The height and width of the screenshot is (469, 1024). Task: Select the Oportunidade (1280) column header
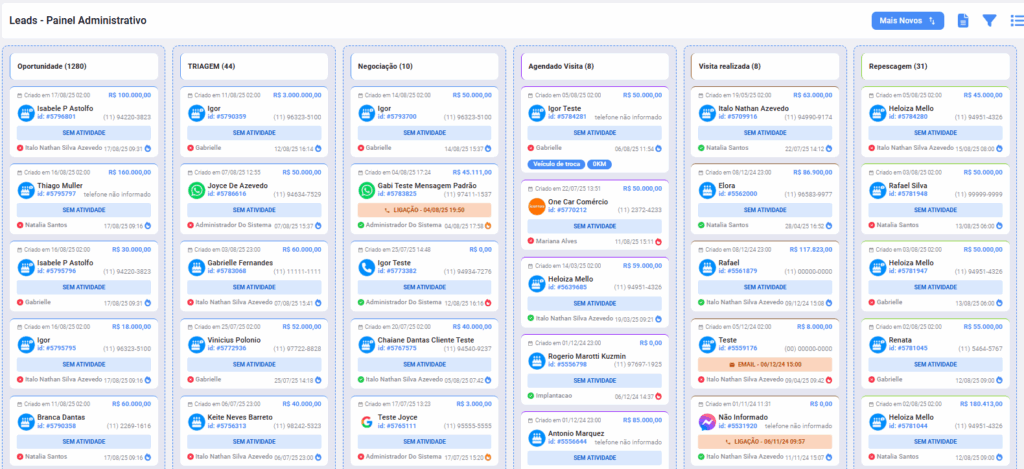pos(84,67)
